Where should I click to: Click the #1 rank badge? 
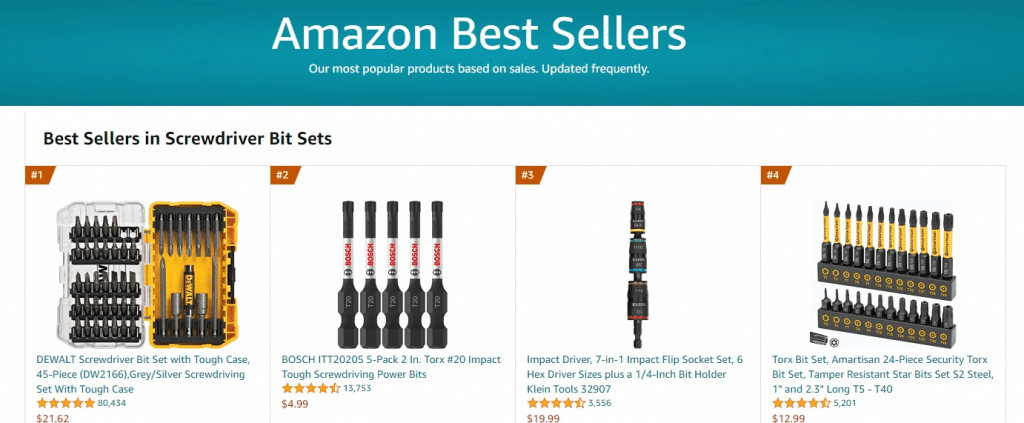(38, 176)
